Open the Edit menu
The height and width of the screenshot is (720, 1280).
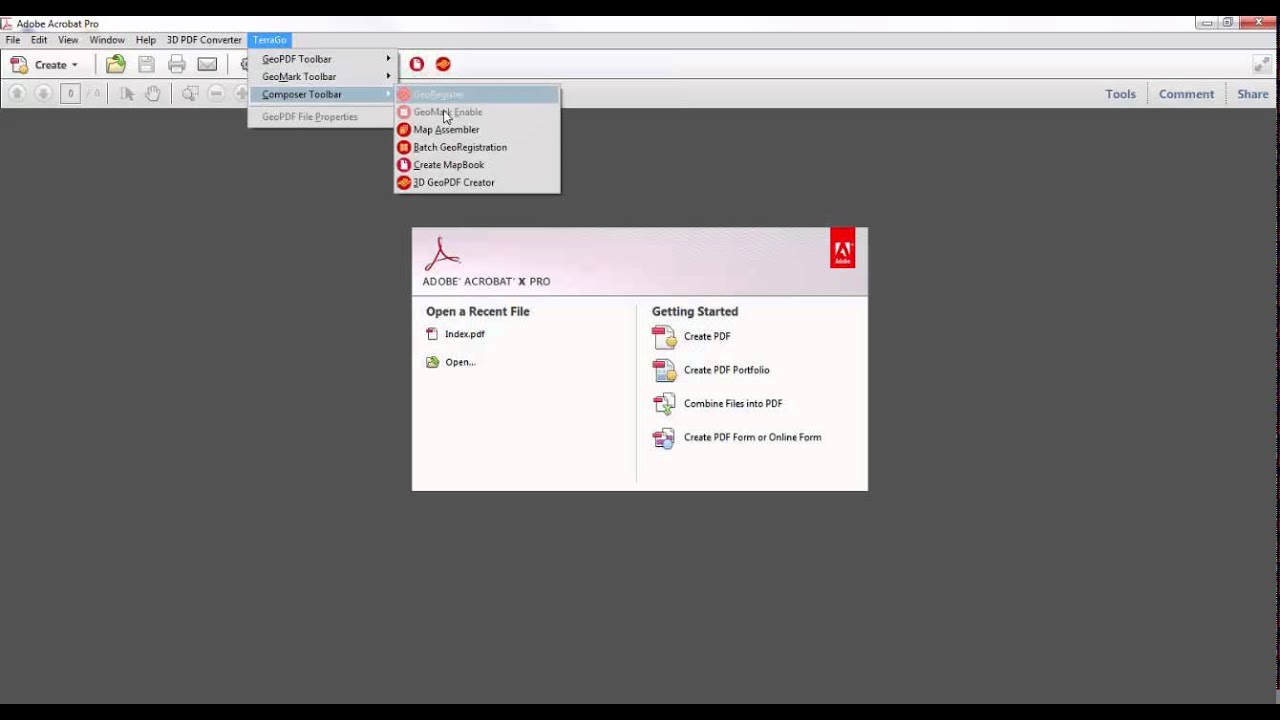click(39, 40)
